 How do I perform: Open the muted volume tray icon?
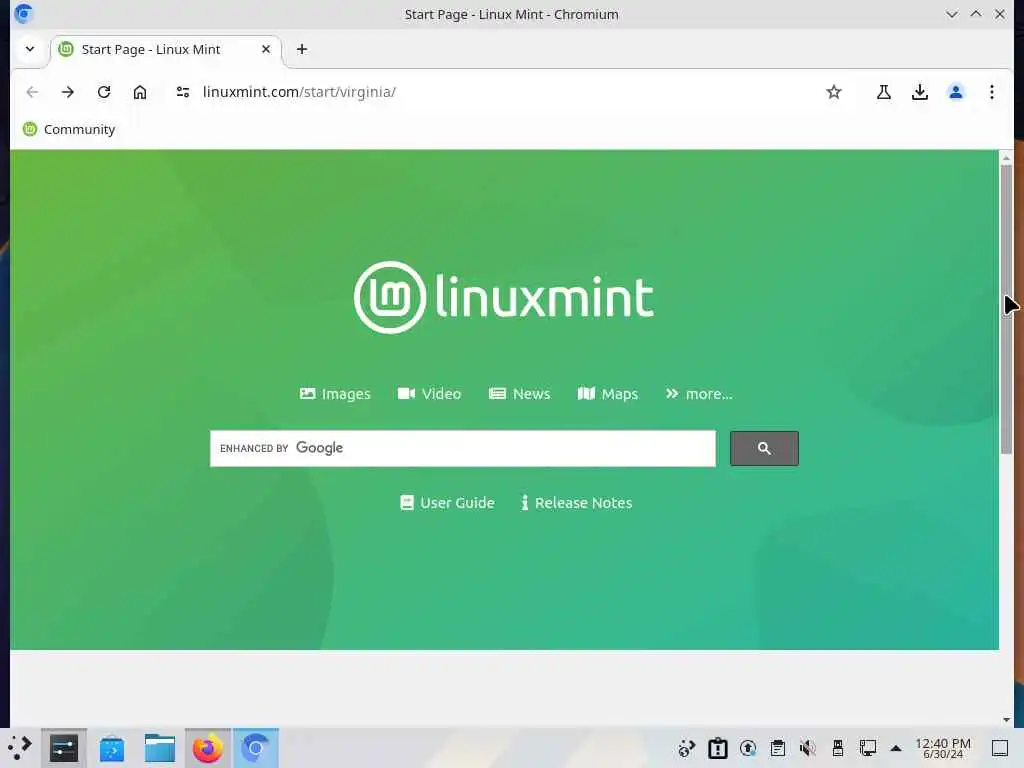808,748
